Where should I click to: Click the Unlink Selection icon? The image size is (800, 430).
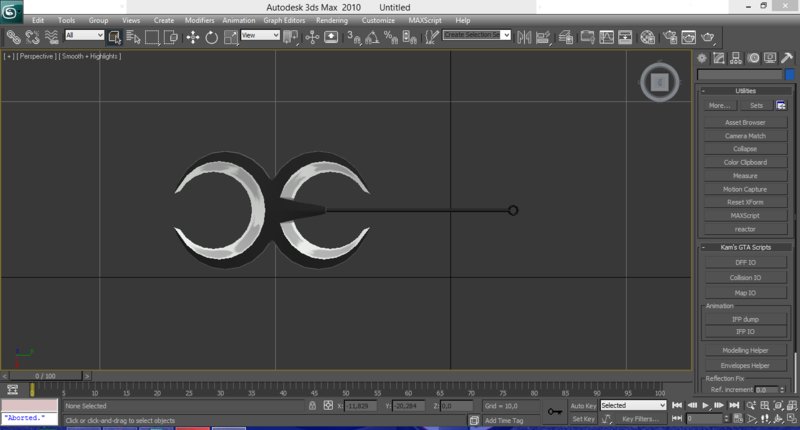click(x=32, y=37)
